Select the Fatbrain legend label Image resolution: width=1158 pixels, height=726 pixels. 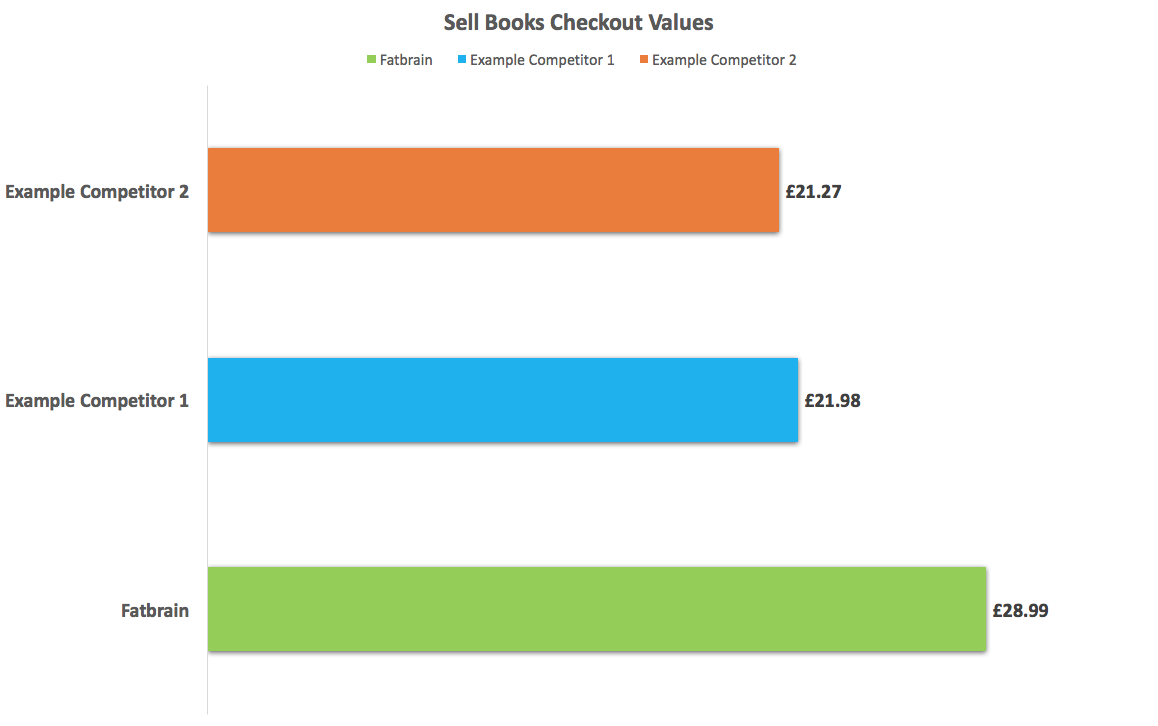pos(406,60)
